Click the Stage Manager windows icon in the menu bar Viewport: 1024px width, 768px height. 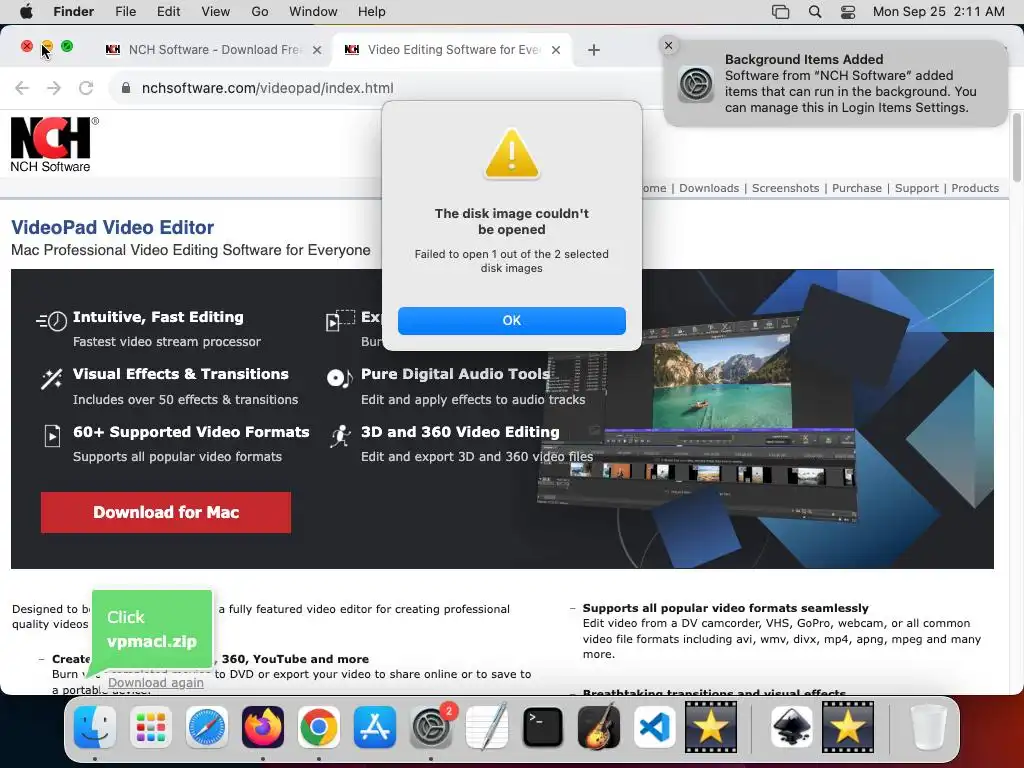(x=780, y=12)
